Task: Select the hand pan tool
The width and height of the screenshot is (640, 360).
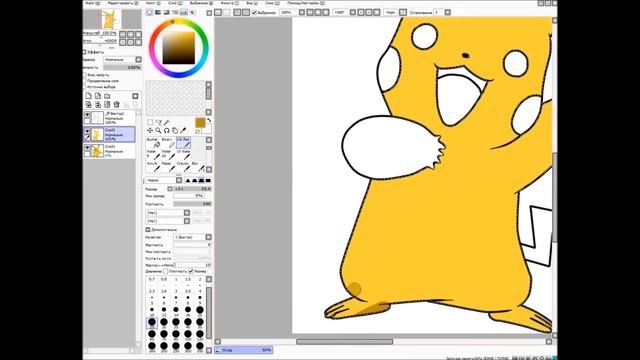Action: tap(175, 131)
